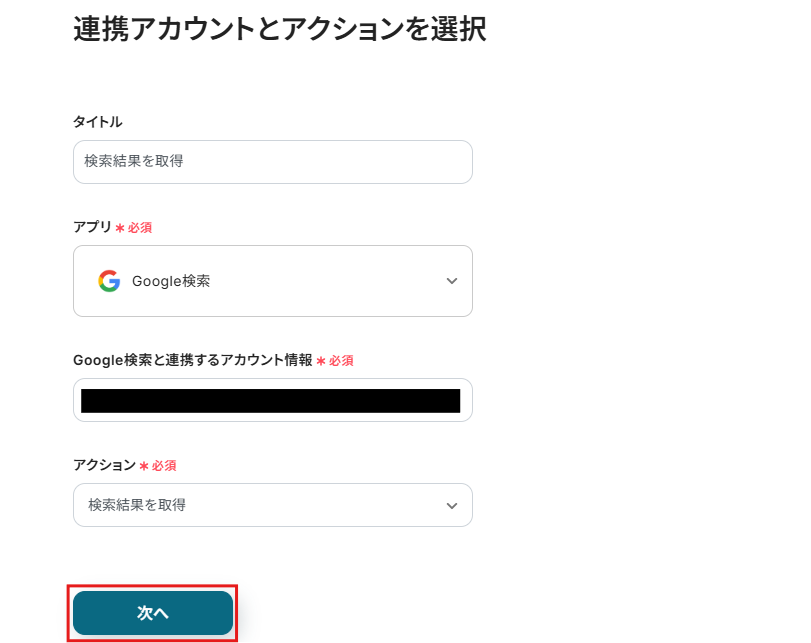Click the asterisk after アカウント情報 label
Viewport: 811px width, 643px height.
click(x=321, y=361)
